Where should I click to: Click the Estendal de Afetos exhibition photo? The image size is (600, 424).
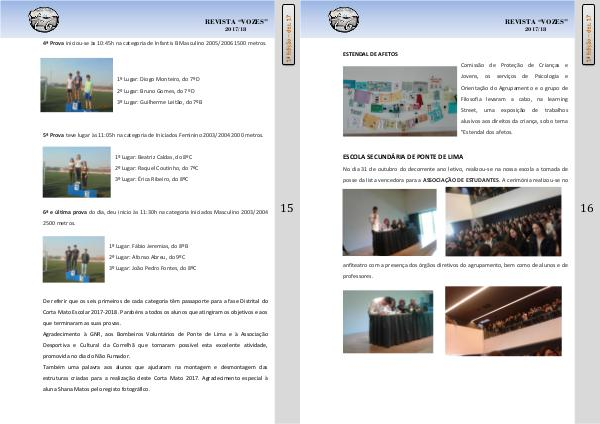[398, 100]
